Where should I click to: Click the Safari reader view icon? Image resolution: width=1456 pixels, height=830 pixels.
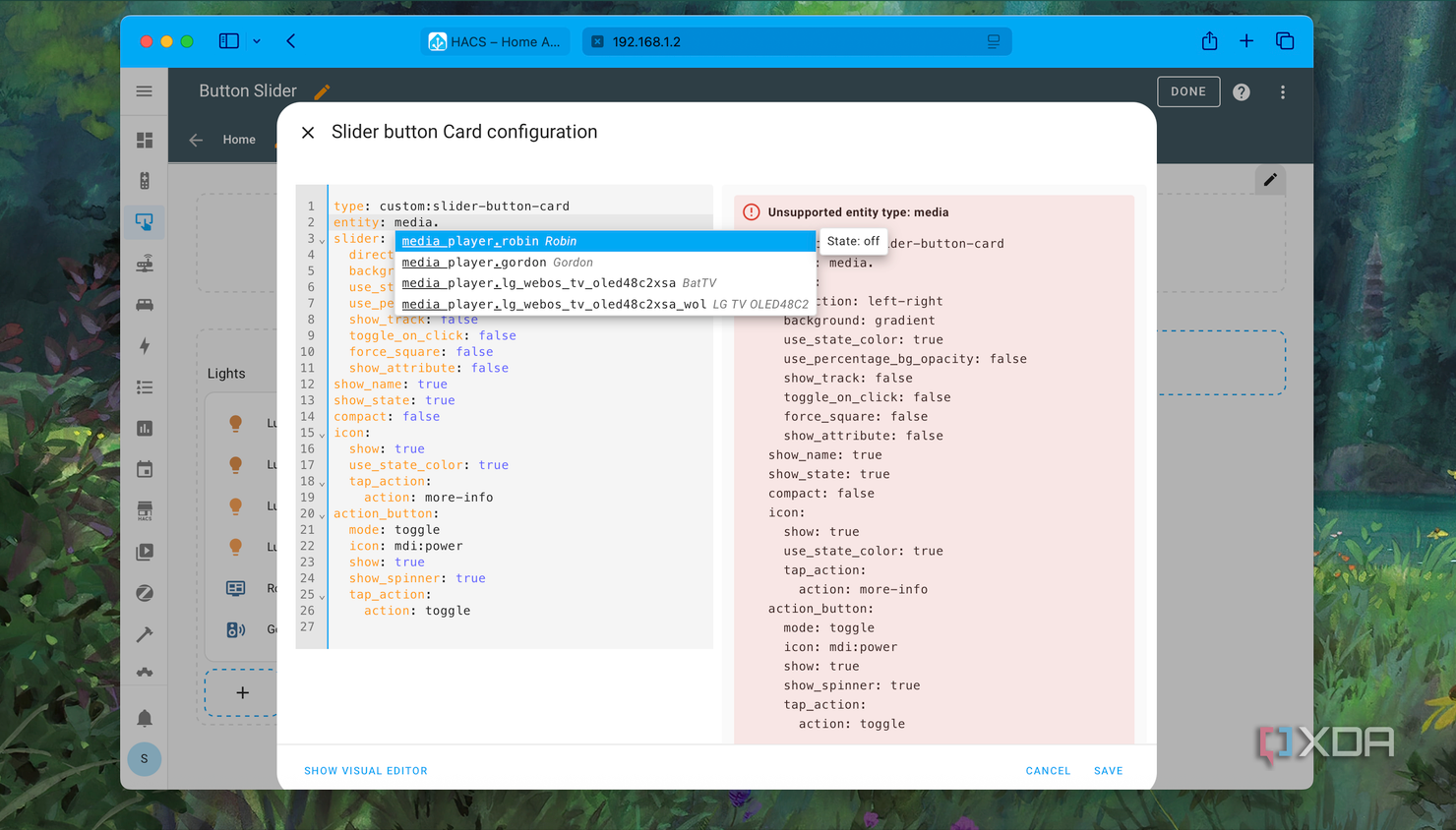pyautogui.click(x=994, y=41)
